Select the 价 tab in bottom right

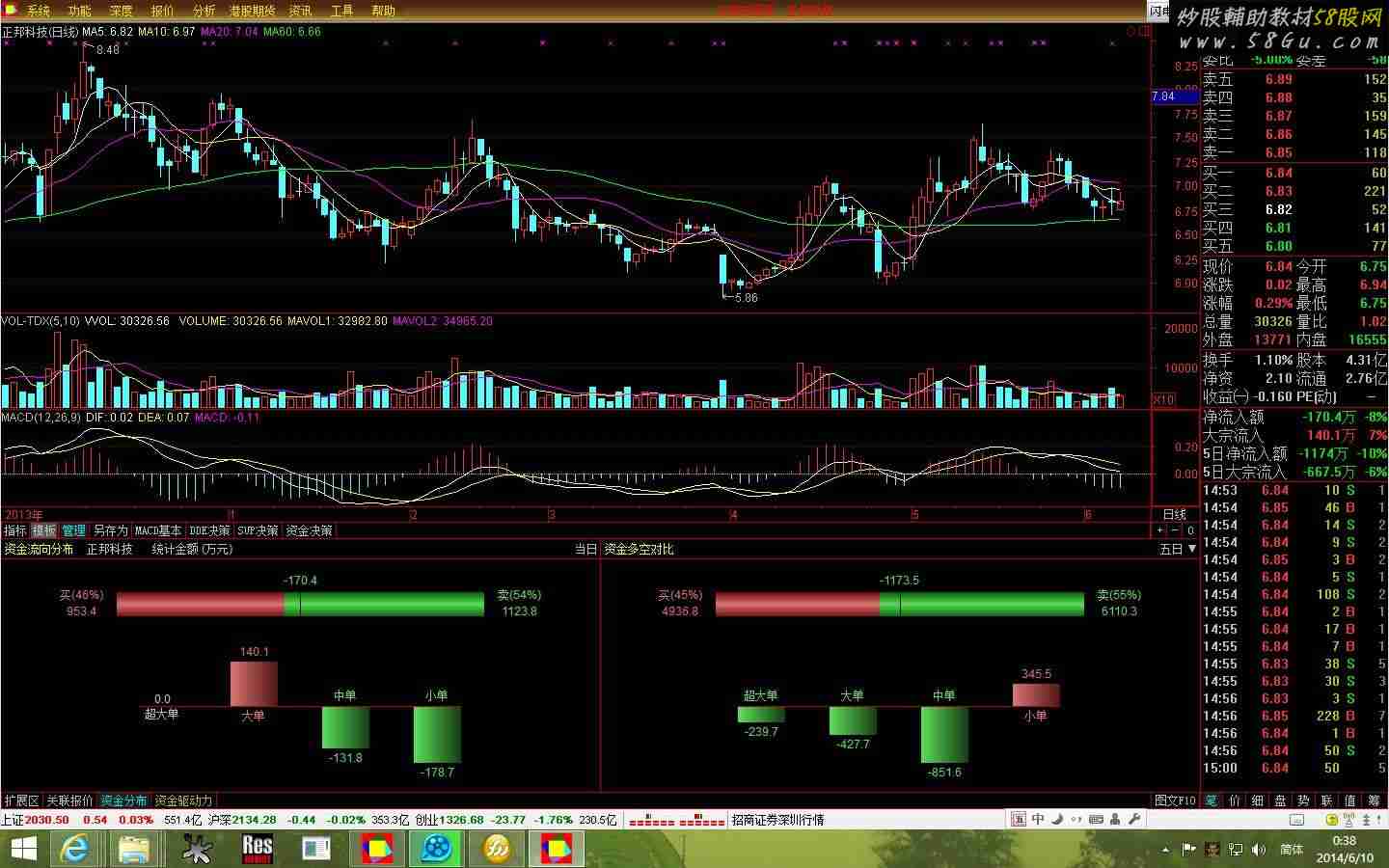point(1235,800)
